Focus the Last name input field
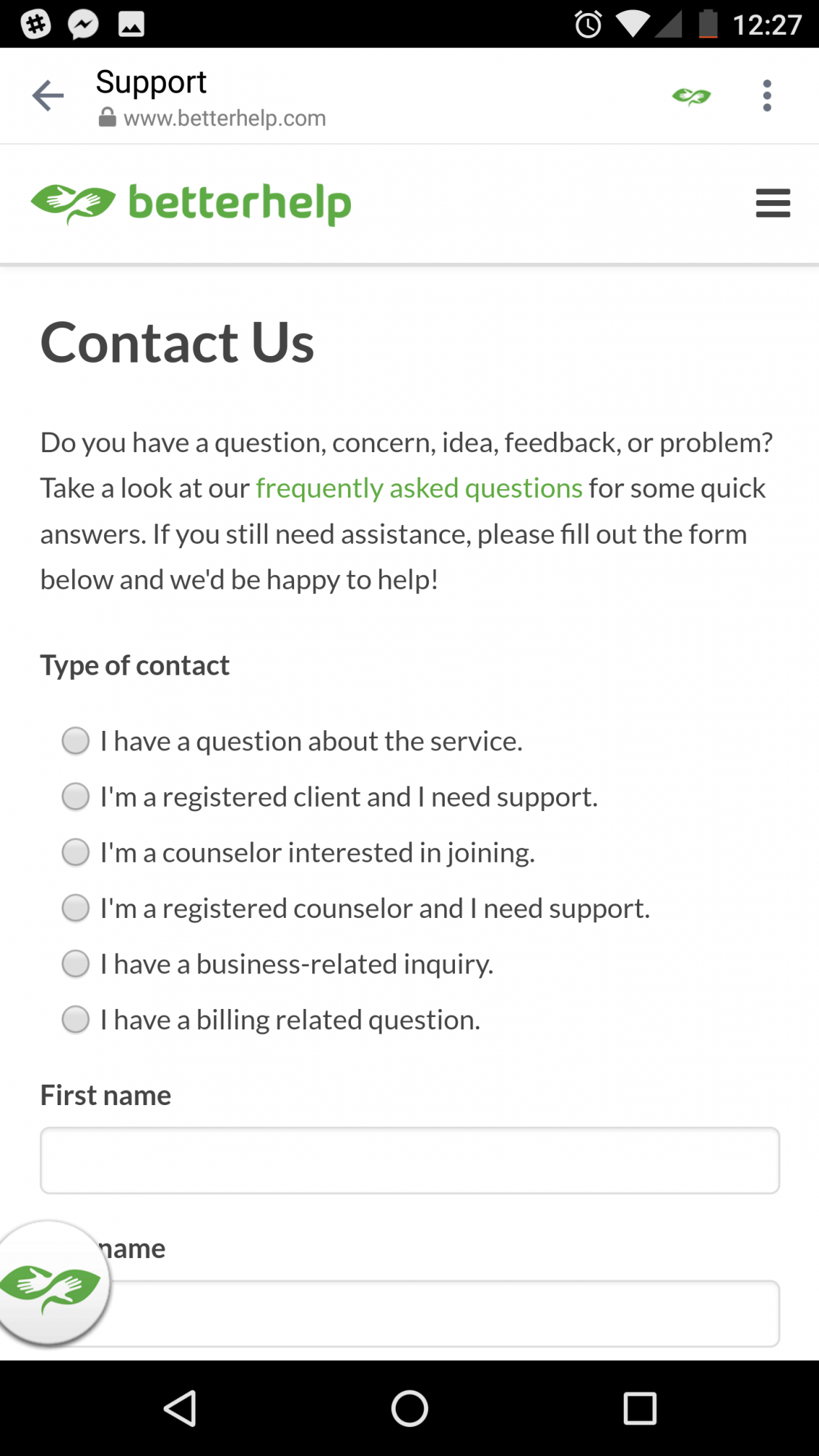 410,1313
